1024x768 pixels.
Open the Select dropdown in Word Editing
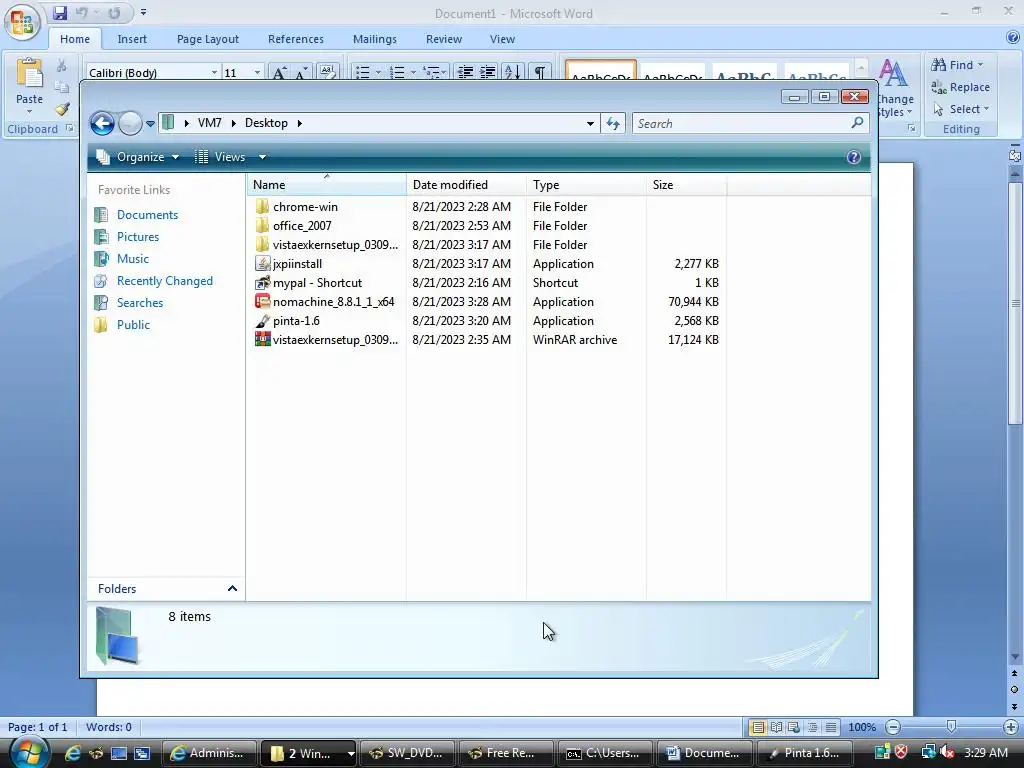(961, 109)
